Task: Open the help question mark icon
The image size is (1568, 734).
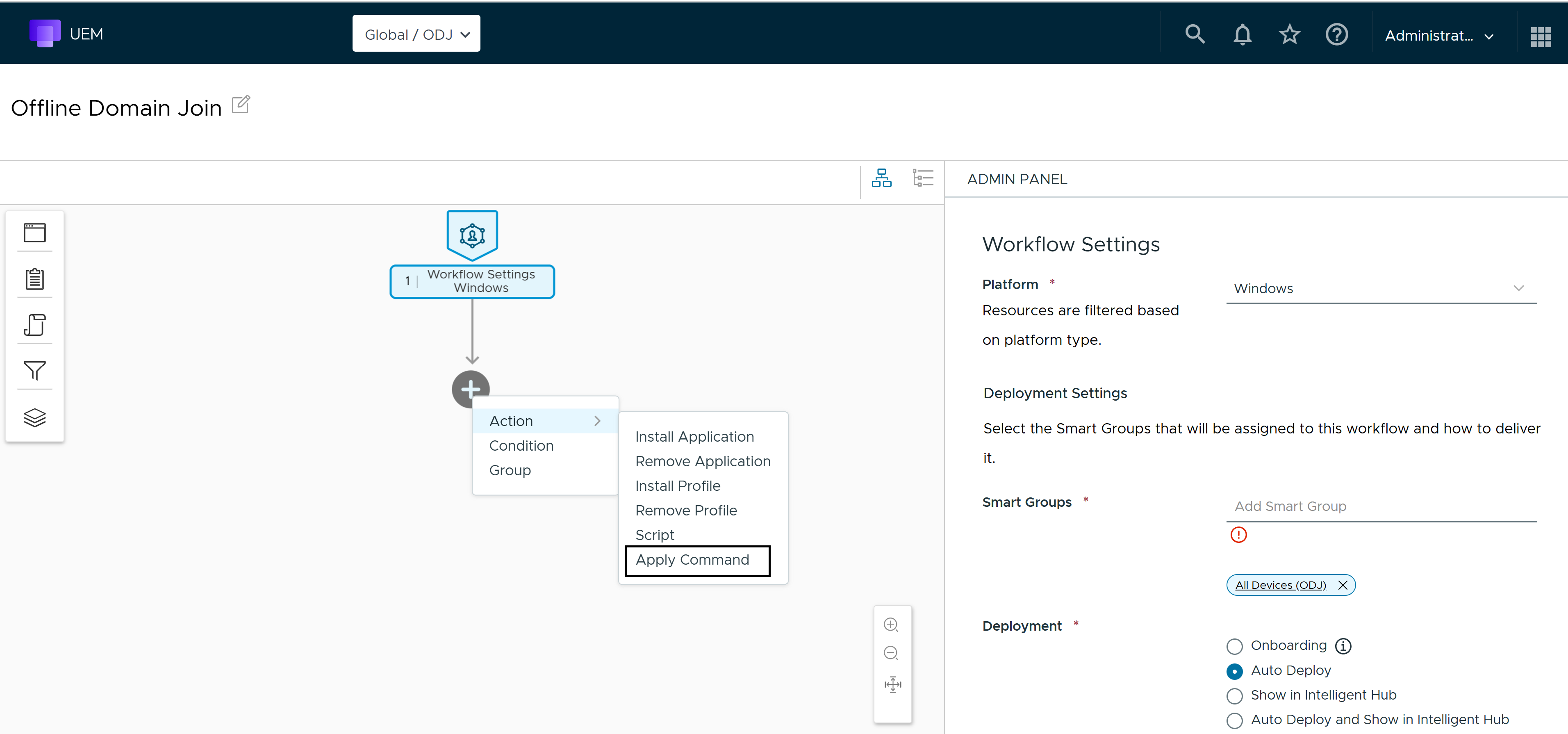Action: point(1337,35)
